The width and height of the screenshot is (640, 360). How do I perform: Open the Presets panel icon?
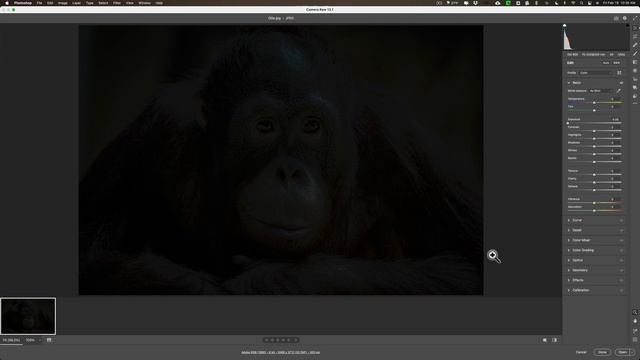(x=635, y=96)
